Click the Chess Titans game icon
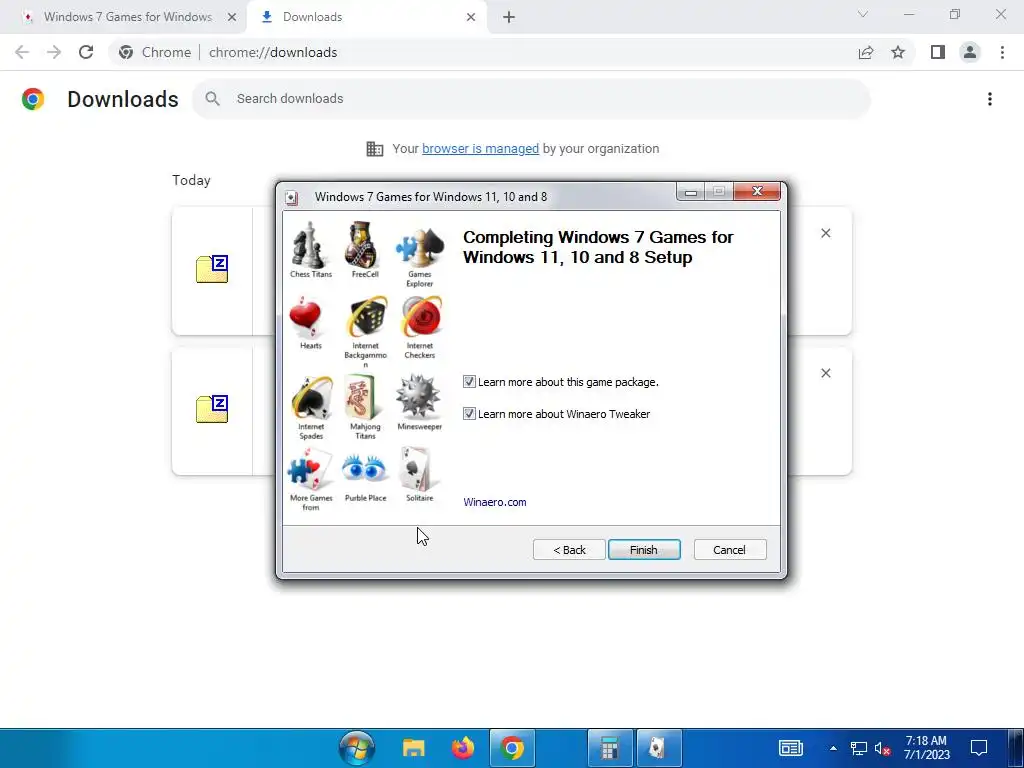Viewport: 1024px width, 768px height. point(308,245)
